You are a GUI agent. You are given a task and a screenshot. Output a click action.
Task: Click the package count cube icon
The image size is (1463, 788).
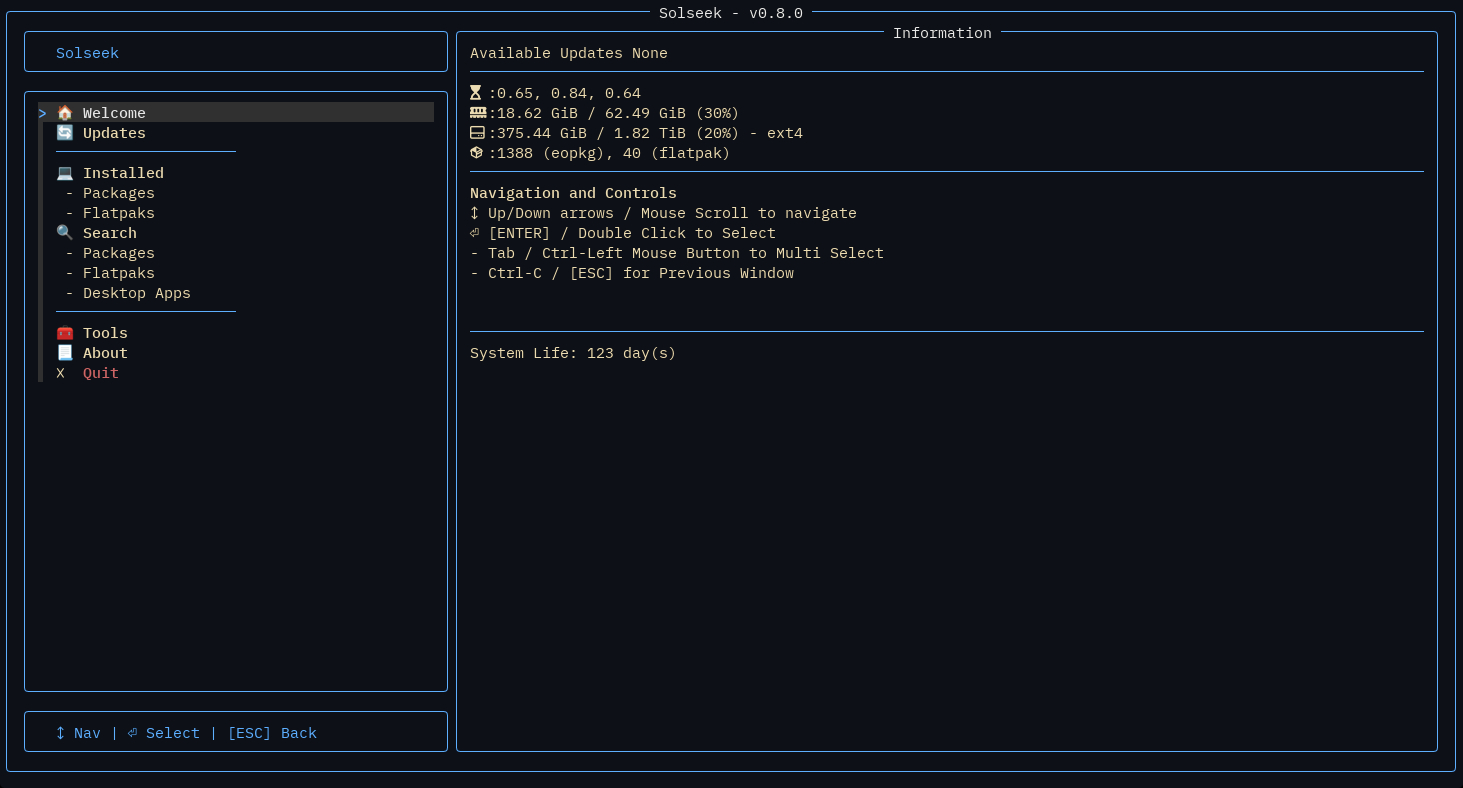click(477, 153)
